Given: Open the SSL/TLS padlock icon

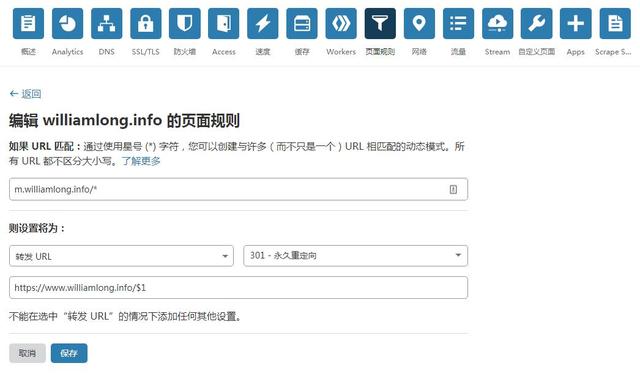Looking at the screenshot, I should (146, 23).
